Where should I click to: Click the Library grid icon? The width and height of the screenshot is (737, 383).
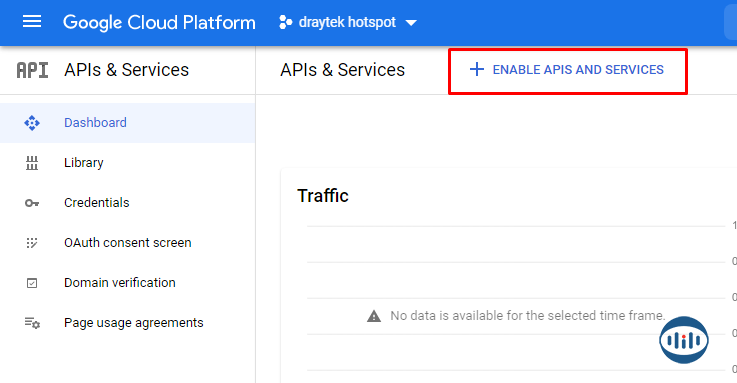[32, 163]
